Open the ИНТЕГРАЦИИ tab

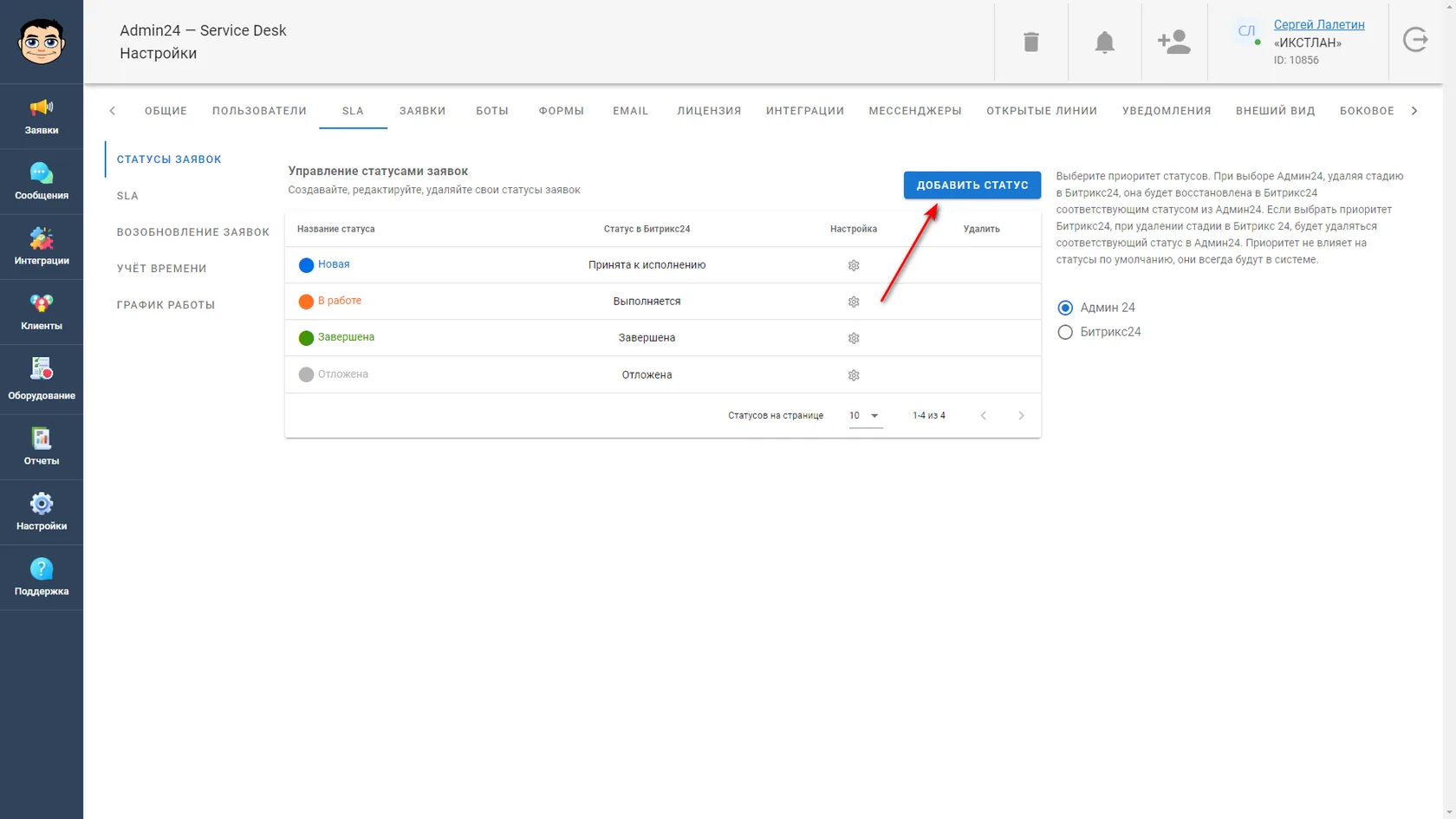point(804,111)
